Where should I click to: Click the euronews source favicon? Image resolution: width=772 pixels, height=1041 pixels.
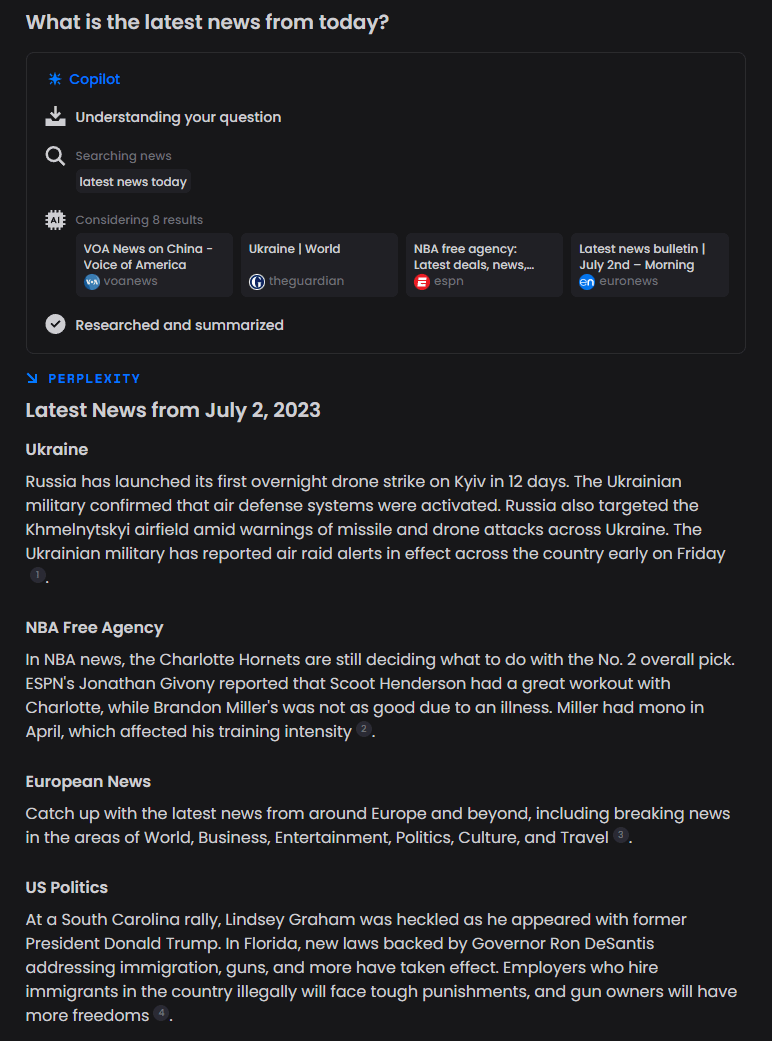[587, 282]
